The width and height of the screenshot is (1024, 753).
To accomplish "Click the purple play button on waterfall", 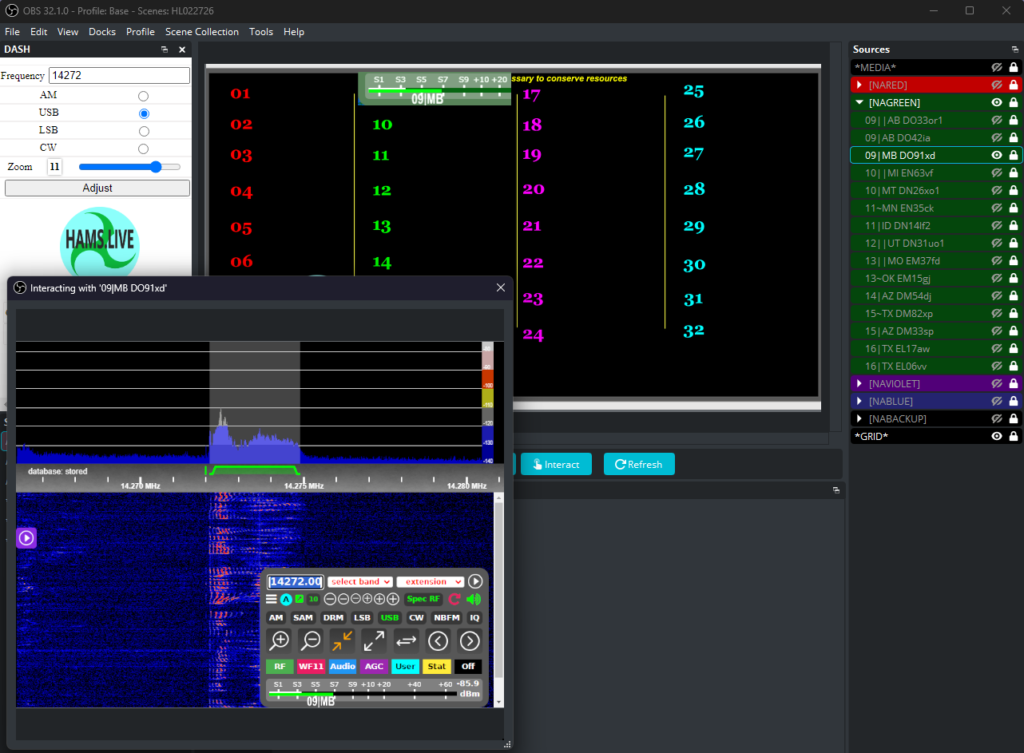I will 26,538.
